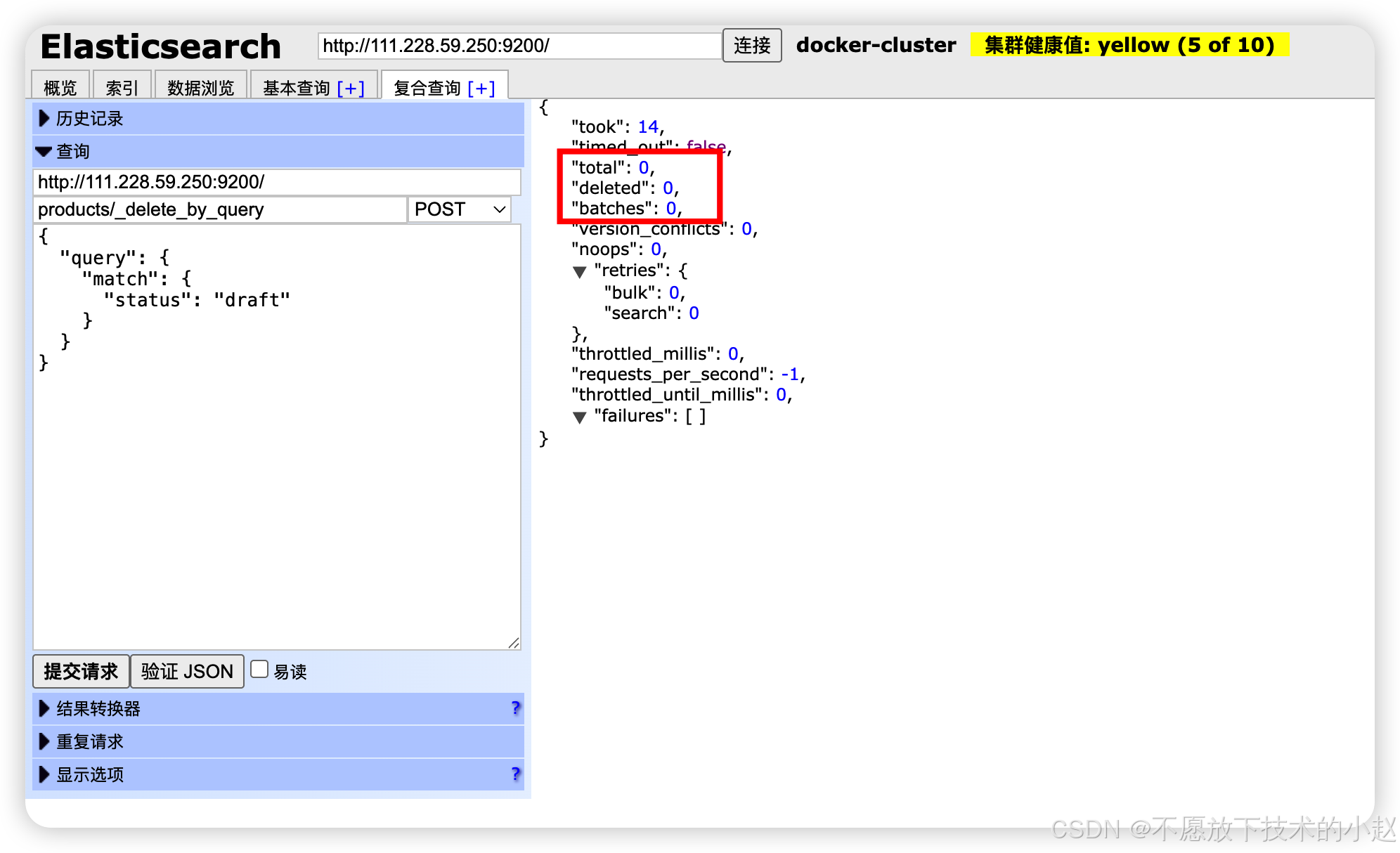
Task: Click [+] on 基本查询 tab
Action: click(x=351, y=88)
